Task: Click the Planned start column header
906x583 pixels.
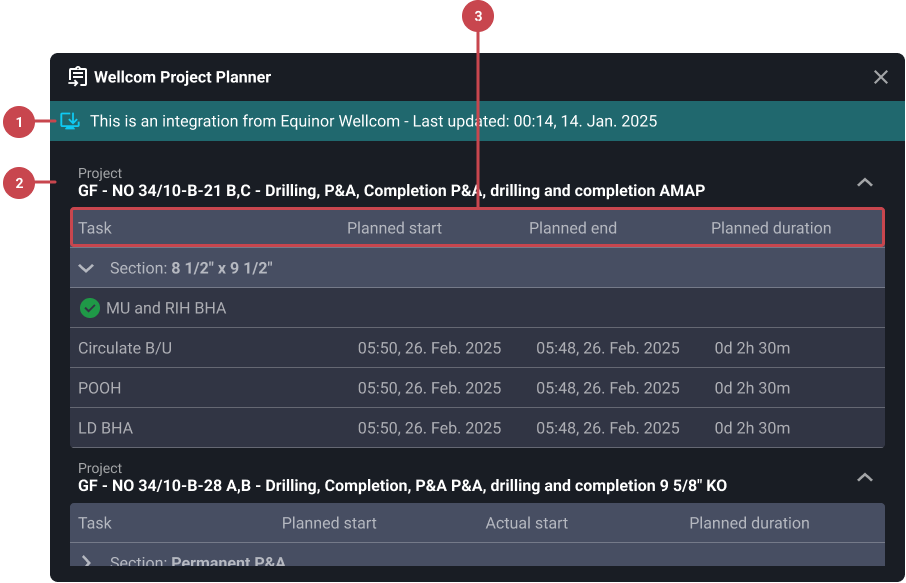Action: pyautogui.click(x=394, y=228)
